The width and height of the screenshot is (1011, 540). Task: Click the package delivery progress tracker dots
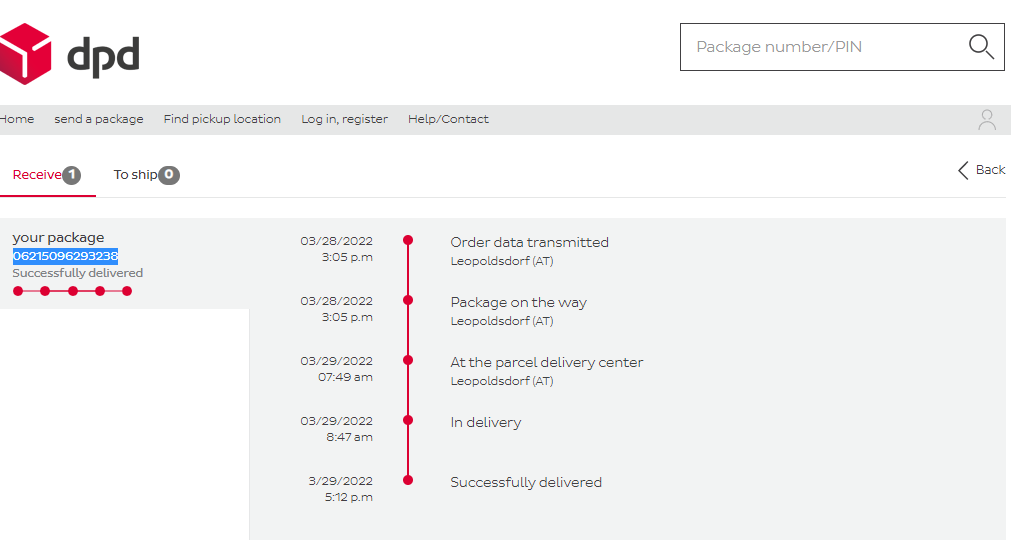point(72,291)
